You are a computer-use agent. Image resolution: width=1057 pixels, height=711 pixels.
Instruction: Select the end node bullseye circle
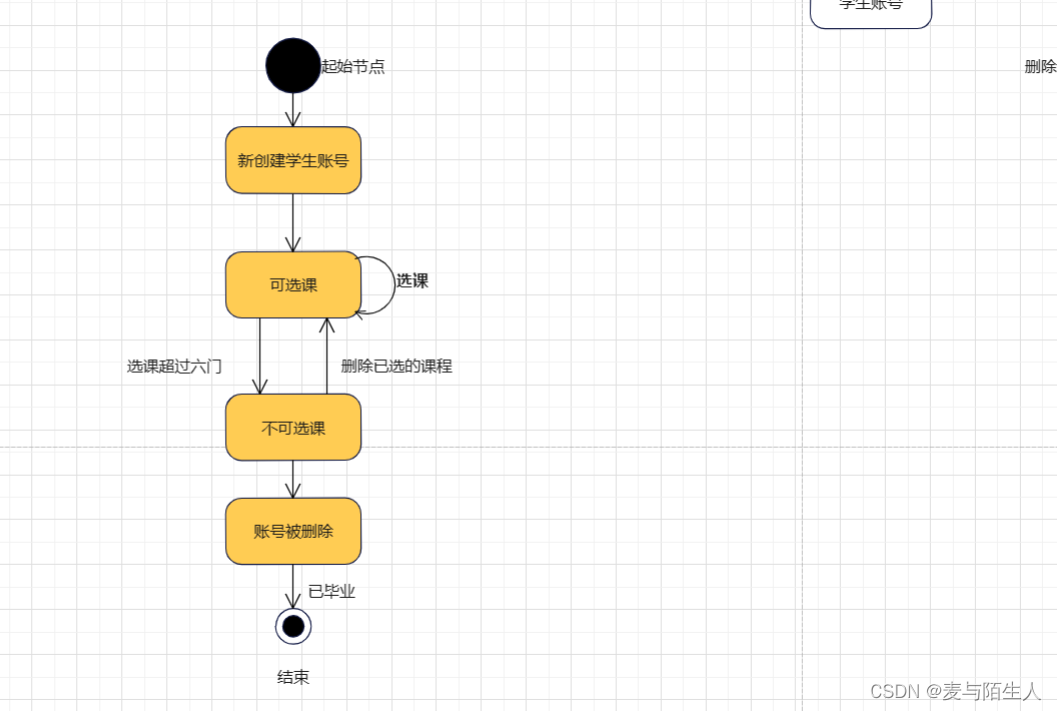[x=293, y=626]
